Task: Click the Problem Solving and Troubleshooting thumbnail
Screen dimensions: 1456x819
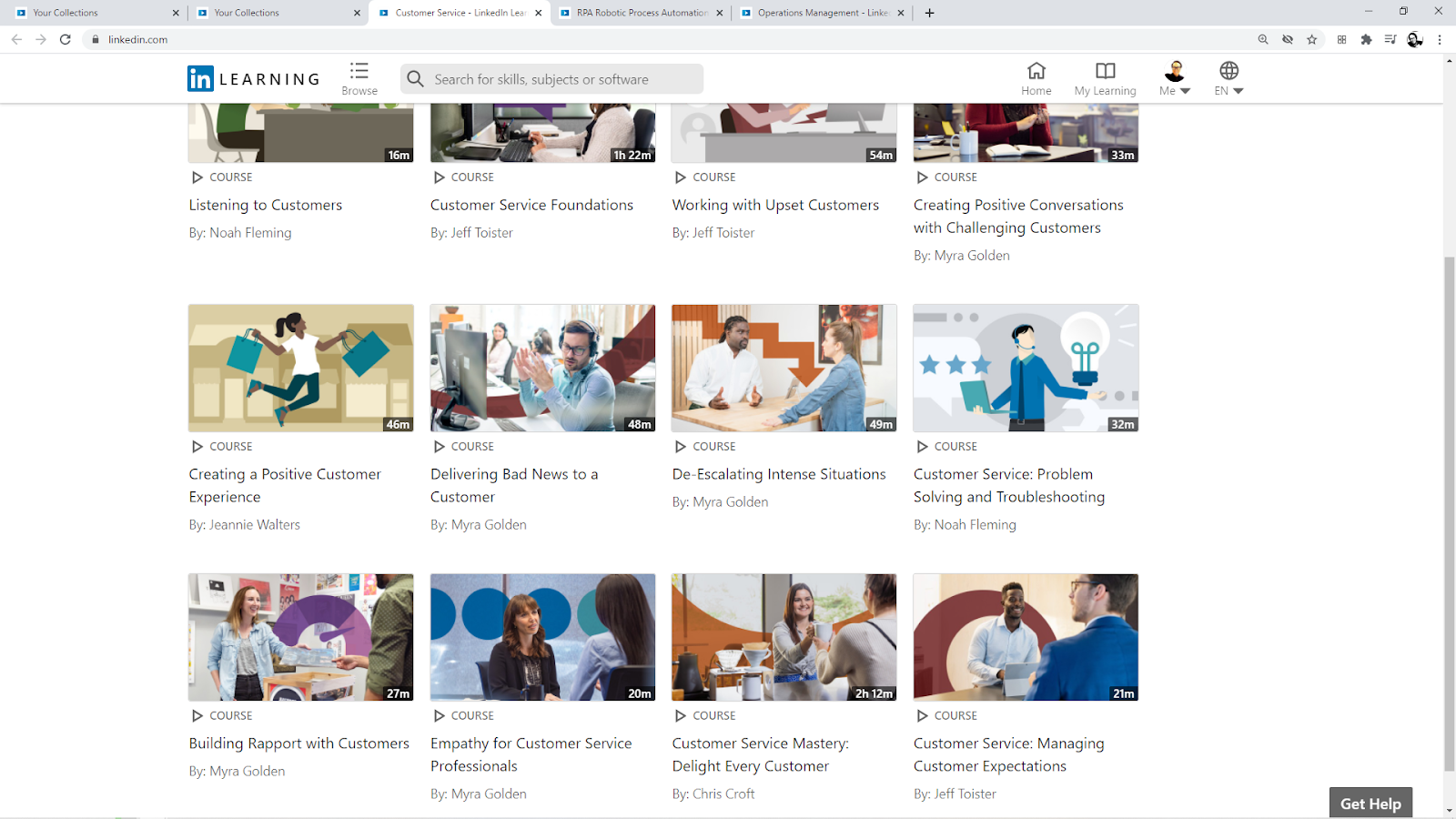Action: coord(1026,368)
